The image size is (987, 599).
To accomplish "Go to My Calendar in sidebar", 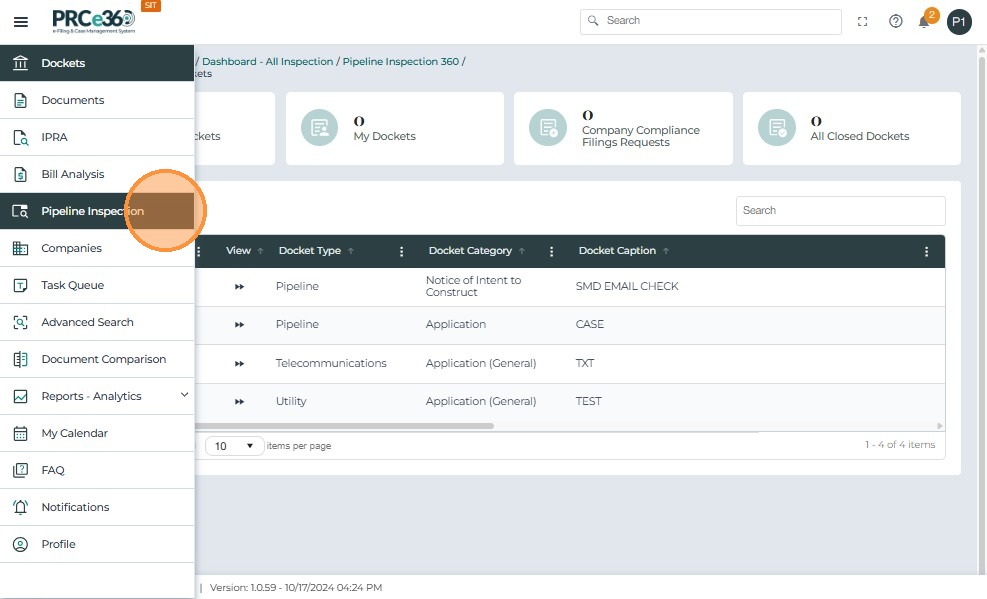I will point(74,433).
